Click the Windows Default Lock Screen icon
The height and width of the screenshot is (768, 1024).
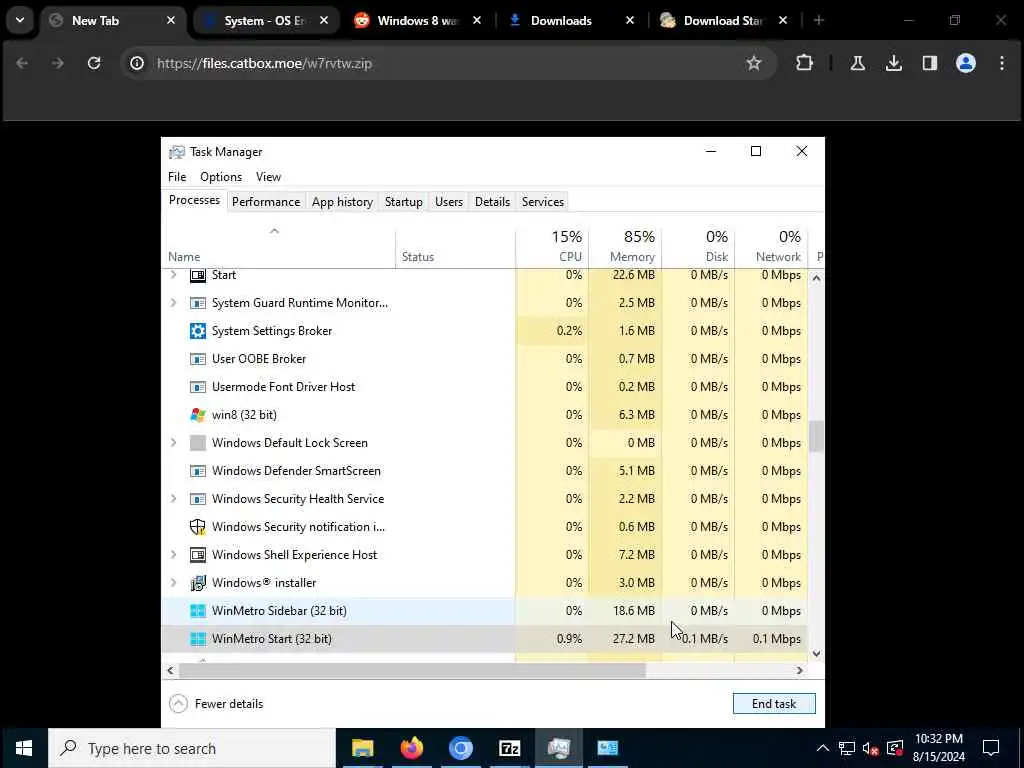[197, 443]
